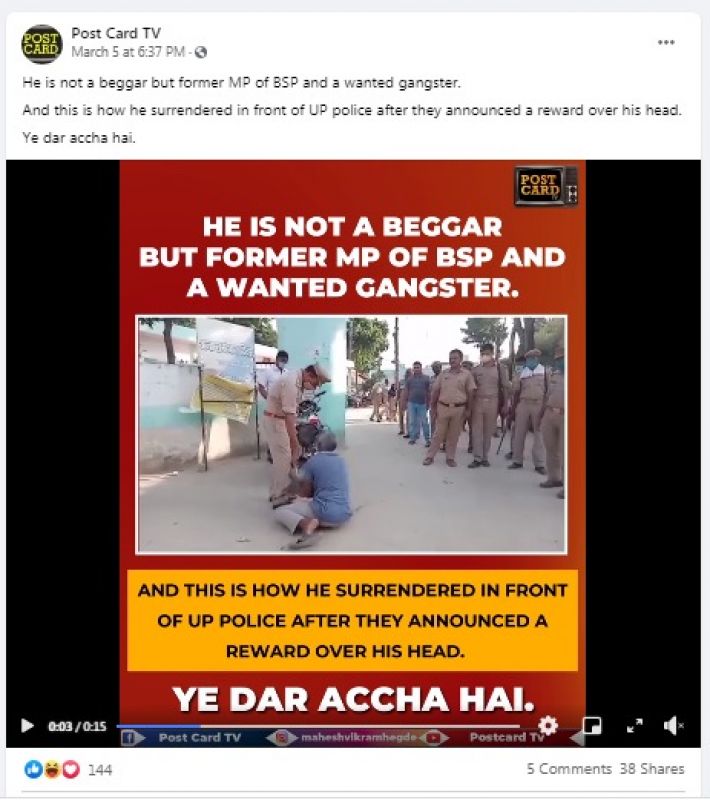Viewport: 710px width, 800px height.
Task: Unmute the video speaker icon
Action: [673, 725]
